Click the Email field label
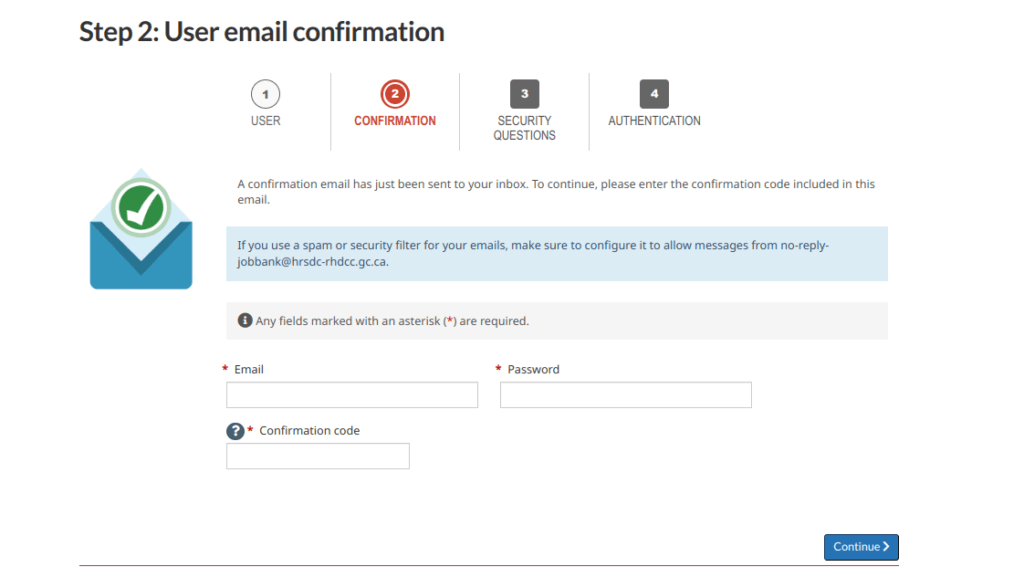This screenshot has height=567, width=1024. tap(249, 370)
